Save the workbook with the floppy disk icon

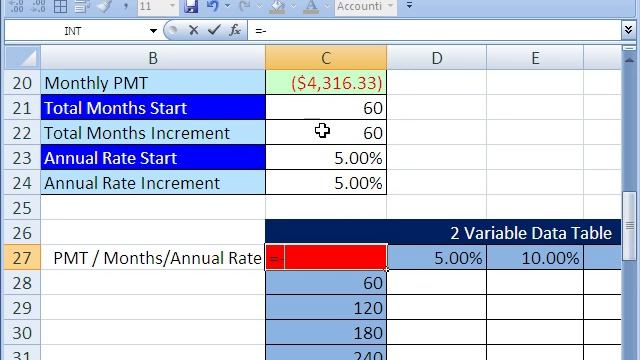coord(191,6)
